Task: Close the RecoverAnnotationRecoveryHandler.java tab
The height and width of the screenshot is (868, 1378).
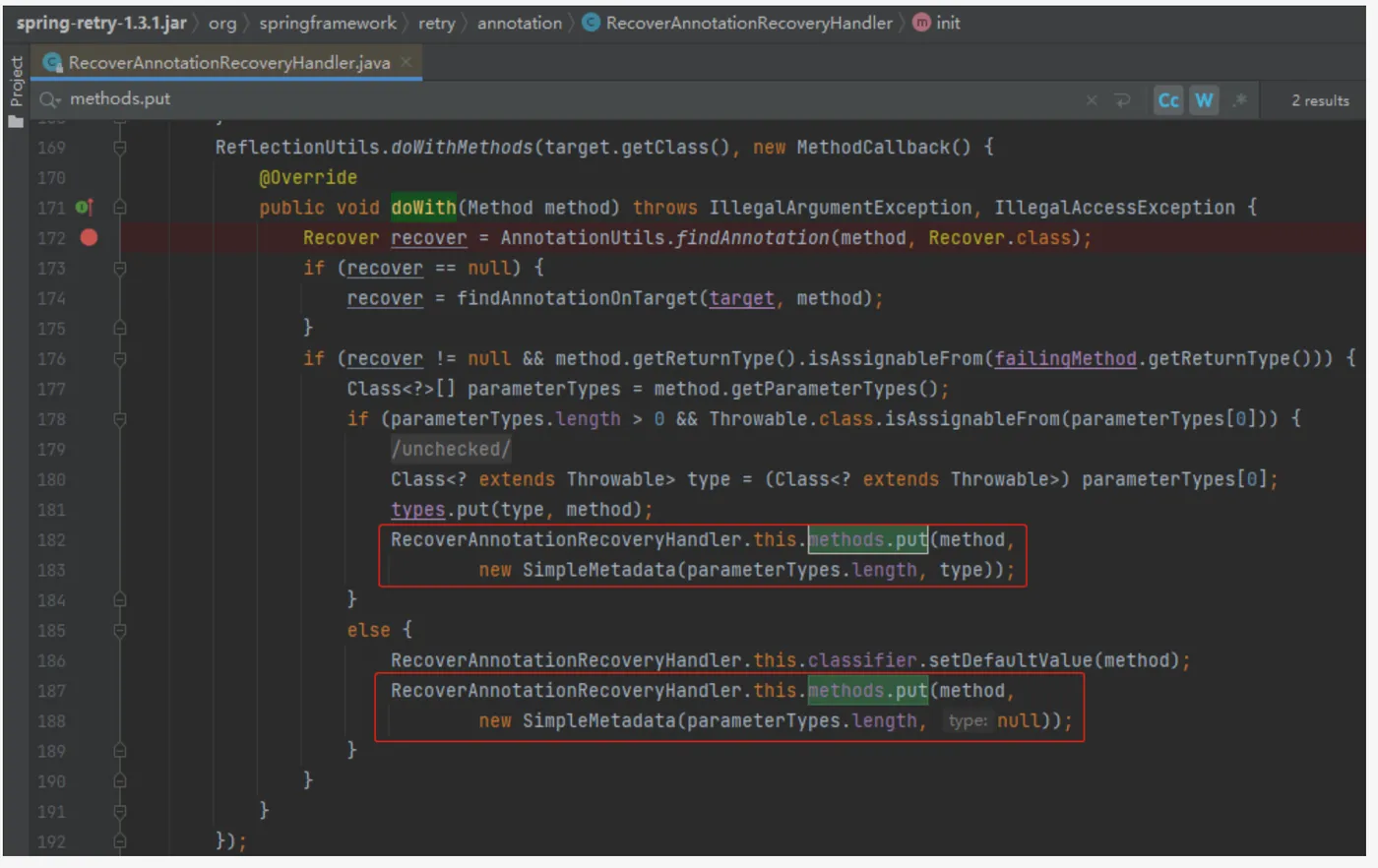Action: click(x=406, y=62)
